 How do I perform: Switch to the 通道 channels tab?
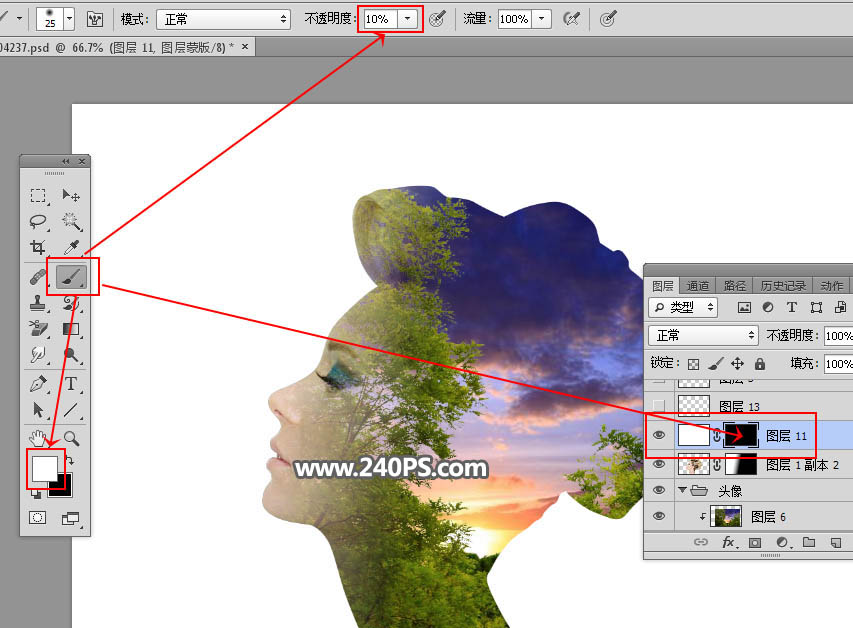[699, 286]
